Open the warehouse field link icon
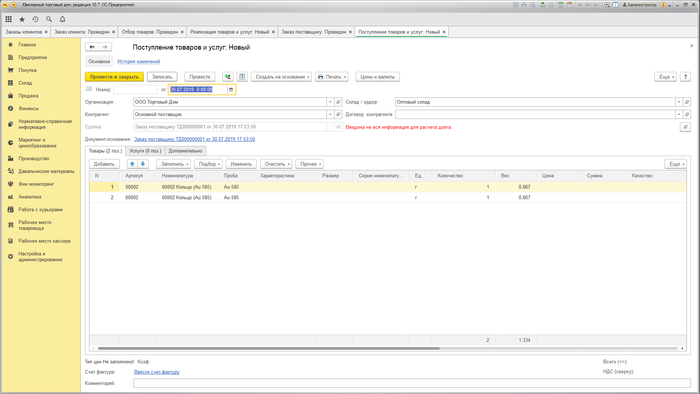The width and height of the screenshot is (700, 394). pos(687,102)
